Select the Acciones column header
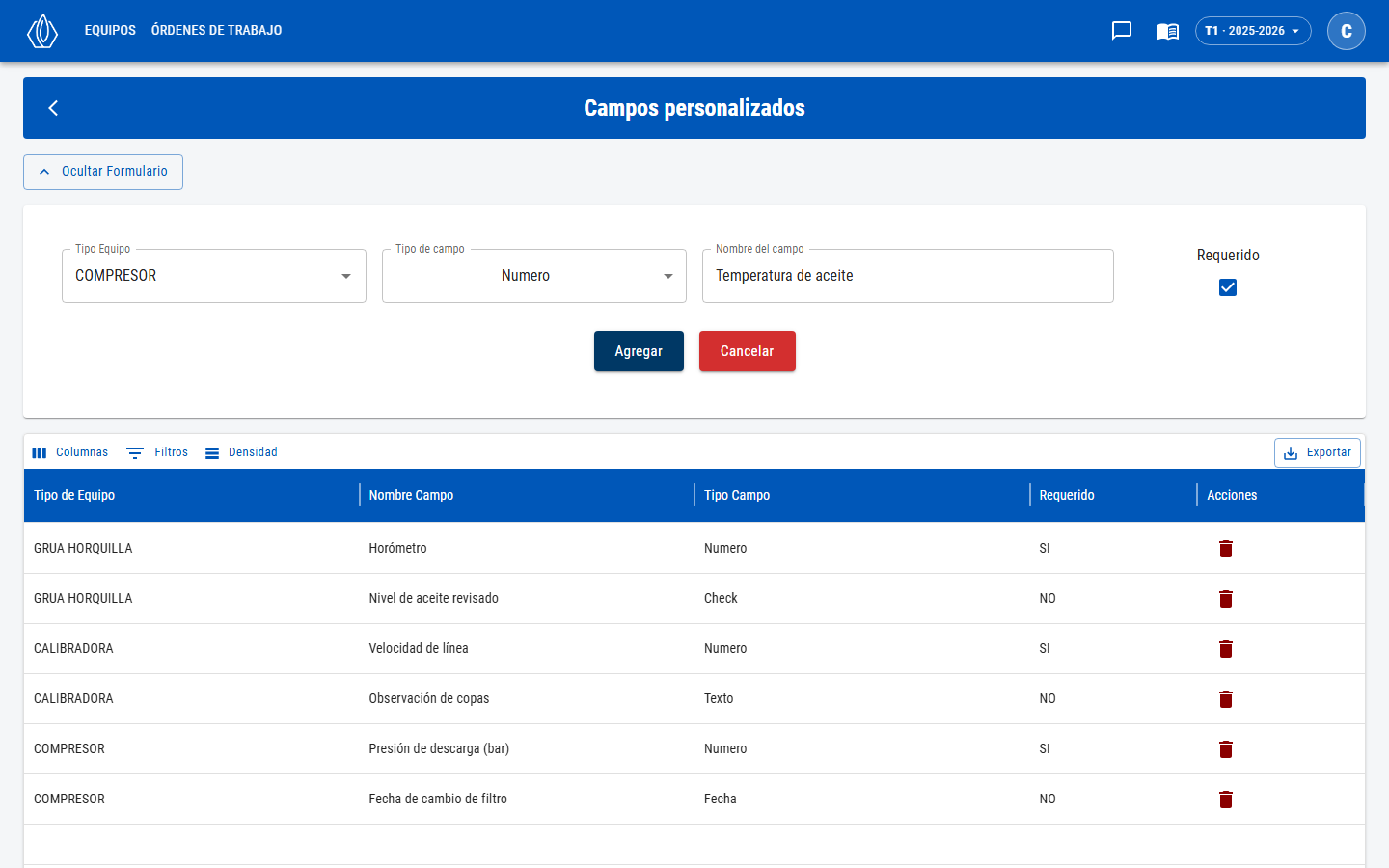This screenshot has height=868, width=1389. 1281,495
